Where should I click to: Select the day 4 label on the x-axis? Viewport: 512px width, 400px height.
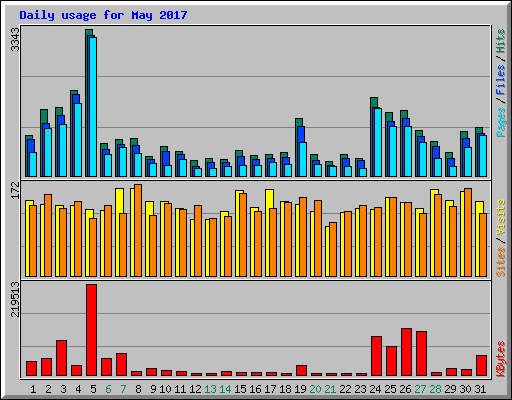pos(78,389)
